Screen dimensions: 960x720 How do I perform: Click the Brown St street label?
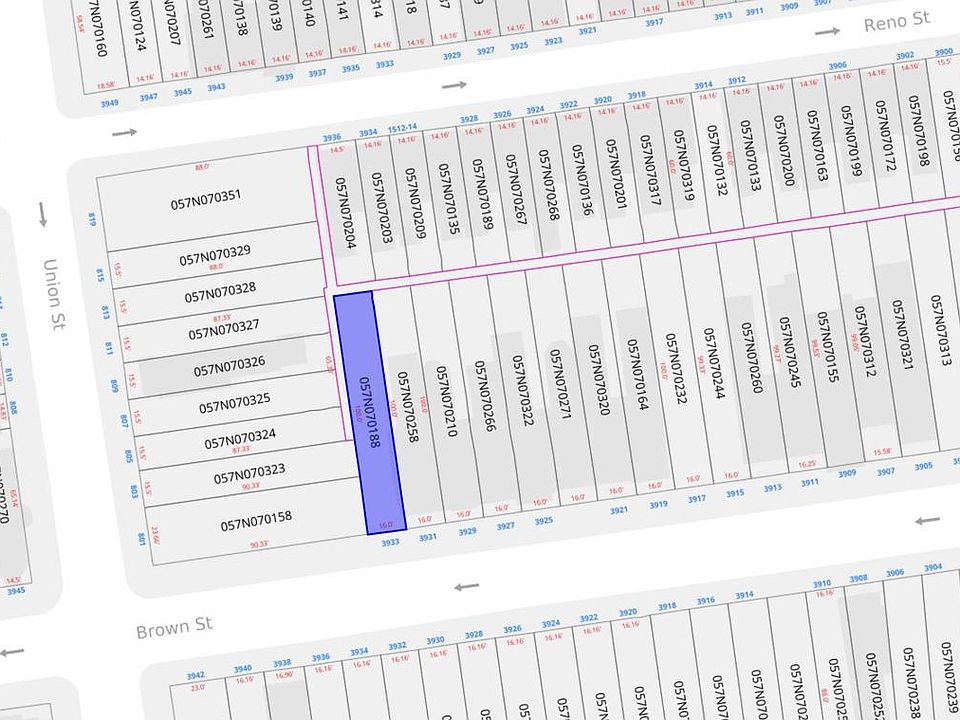coord(174,628)
